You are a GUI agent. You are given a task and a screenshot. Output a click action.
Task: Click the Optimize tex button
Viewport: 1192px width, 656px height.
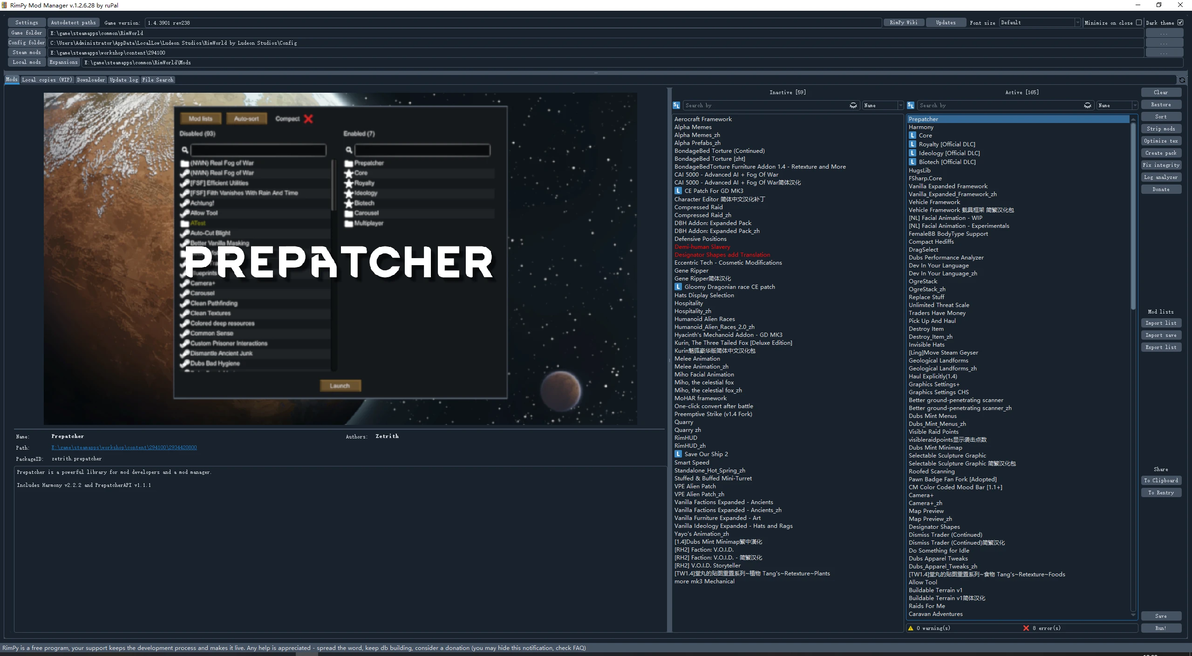pos(1161,141)
